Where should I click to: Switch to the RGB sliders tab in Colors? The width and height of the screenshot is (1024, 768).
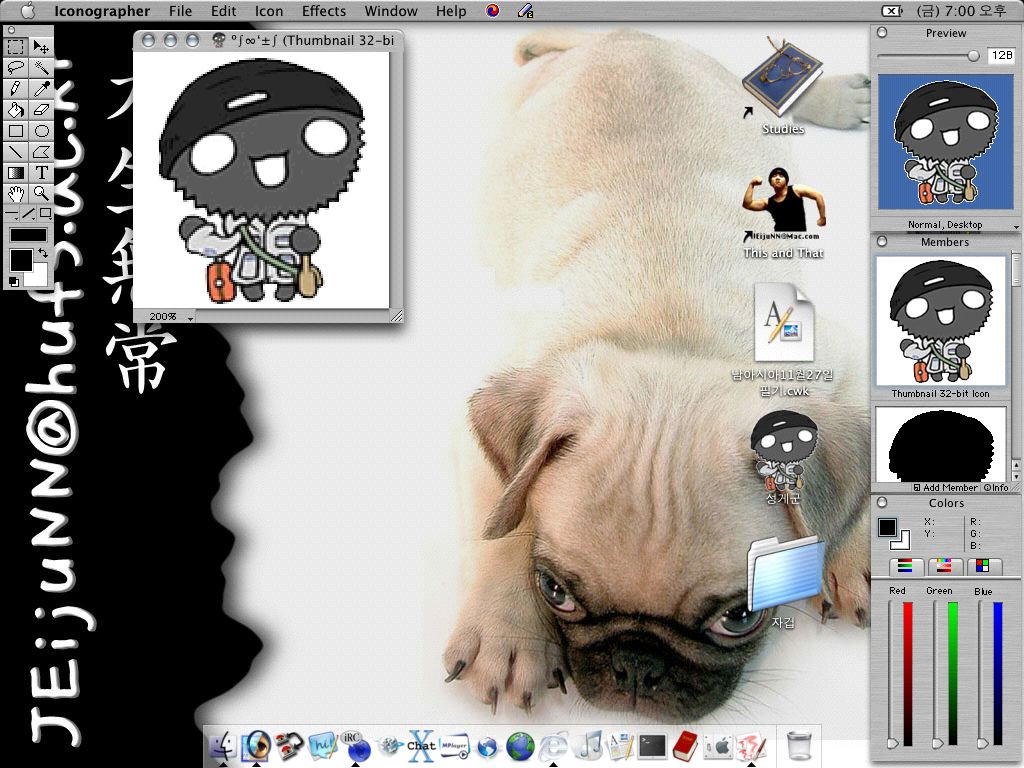pos(905,566)
